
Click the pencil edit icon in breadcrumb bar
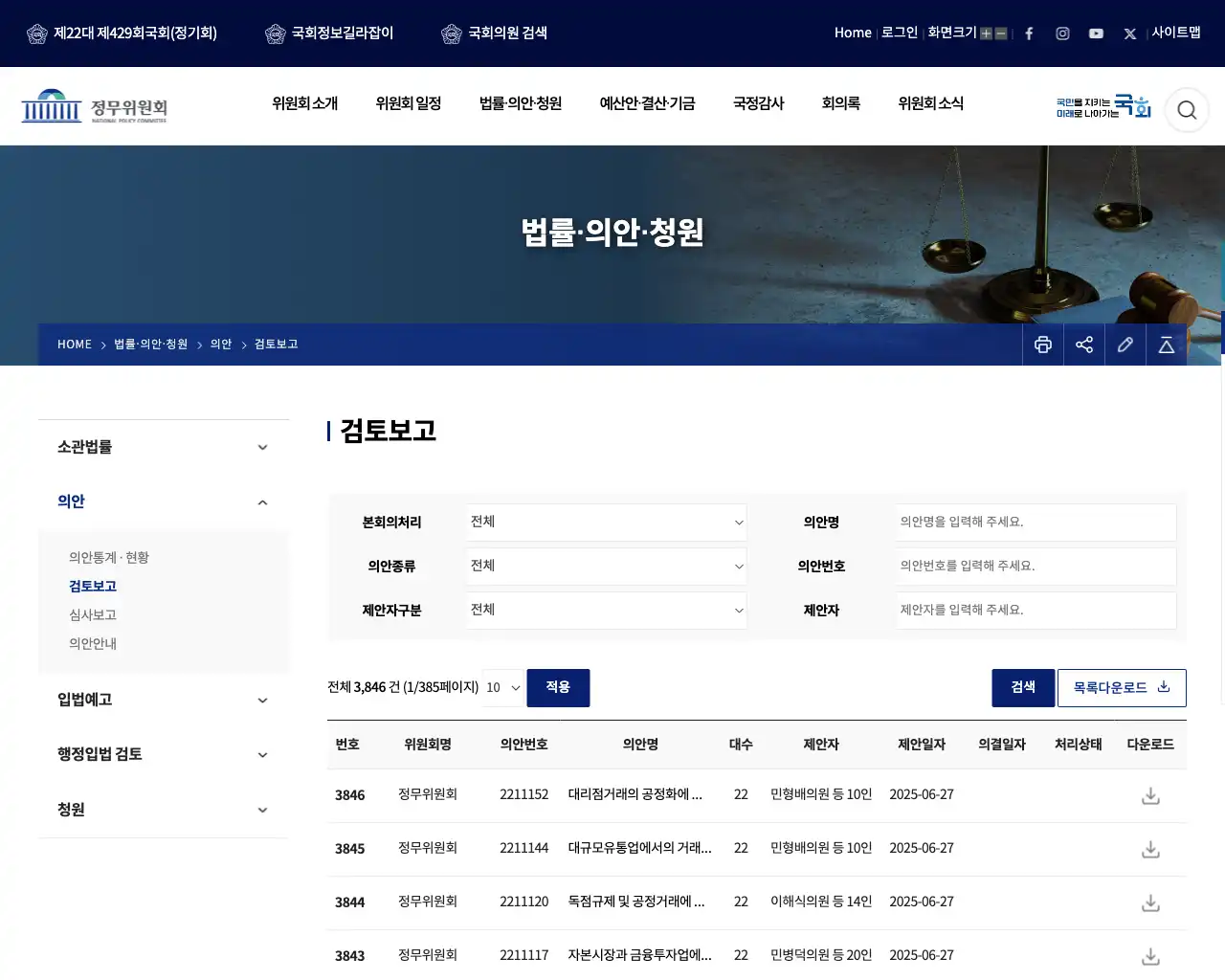1125,345
